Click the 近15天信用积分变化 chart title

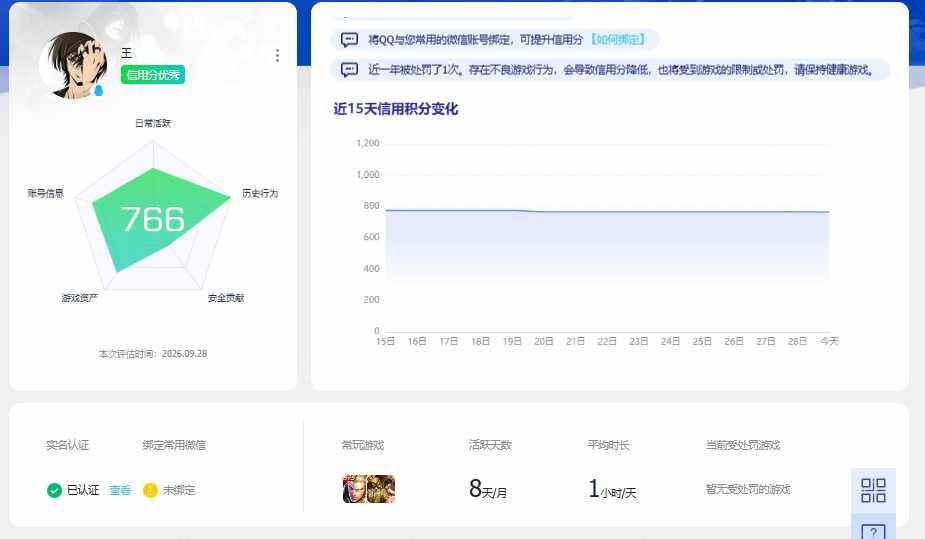pyautogui.click(x=396, y=109)
